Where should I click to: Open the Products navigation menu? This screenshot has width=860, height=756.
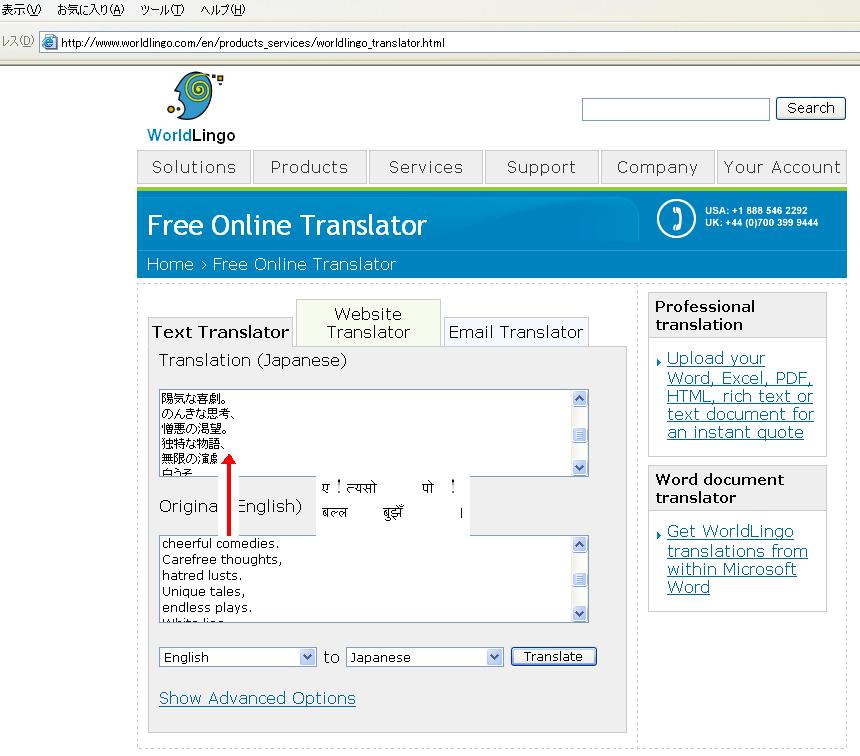click(x=309, y=167)
